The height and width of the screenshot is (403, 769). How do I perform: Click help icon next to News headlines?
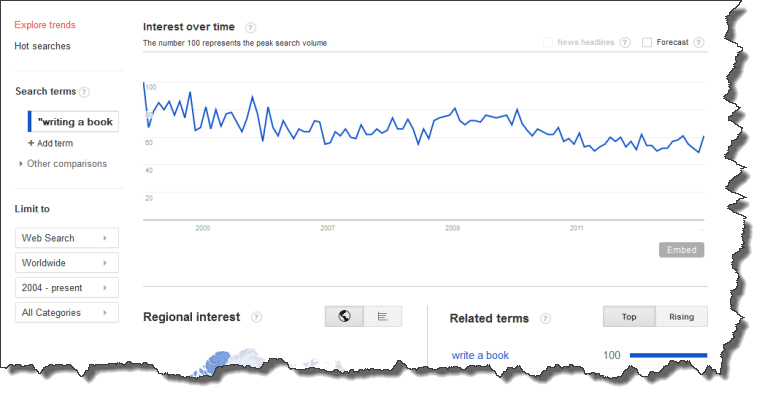click(x=625, y=43)
